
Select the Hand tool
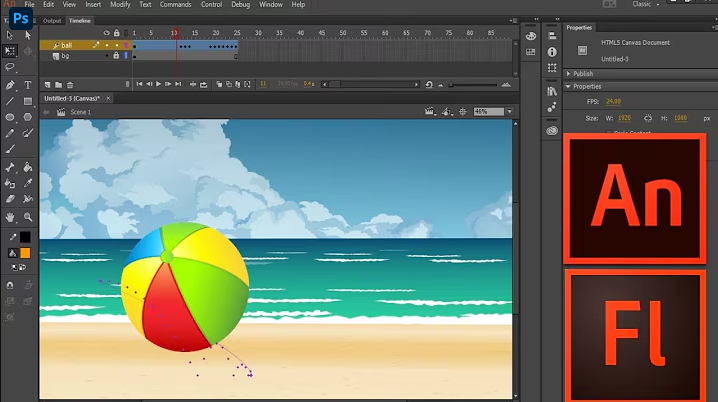pos(10,217)
